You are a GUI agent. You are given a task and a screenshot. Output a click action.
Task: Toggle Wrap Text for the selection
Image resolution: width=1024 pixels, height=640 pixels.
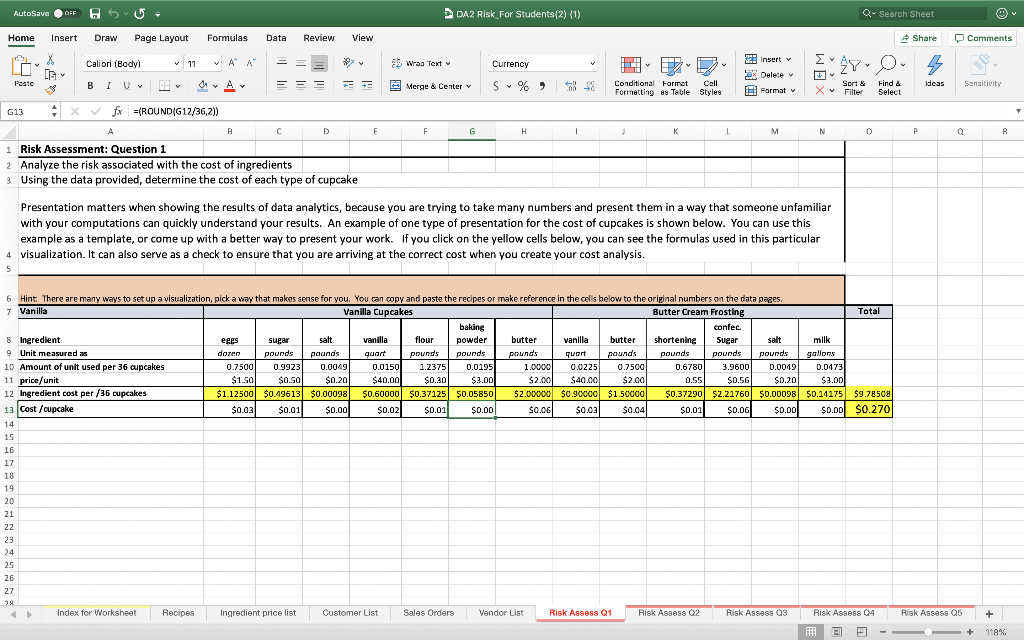coord(396,62)
